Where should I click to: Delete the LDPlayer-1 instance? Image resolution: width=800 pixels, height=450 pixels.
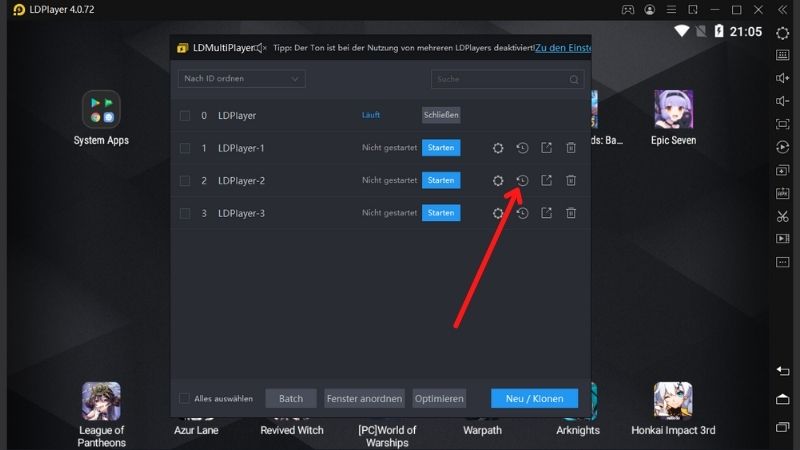click(x=571, y=148)
